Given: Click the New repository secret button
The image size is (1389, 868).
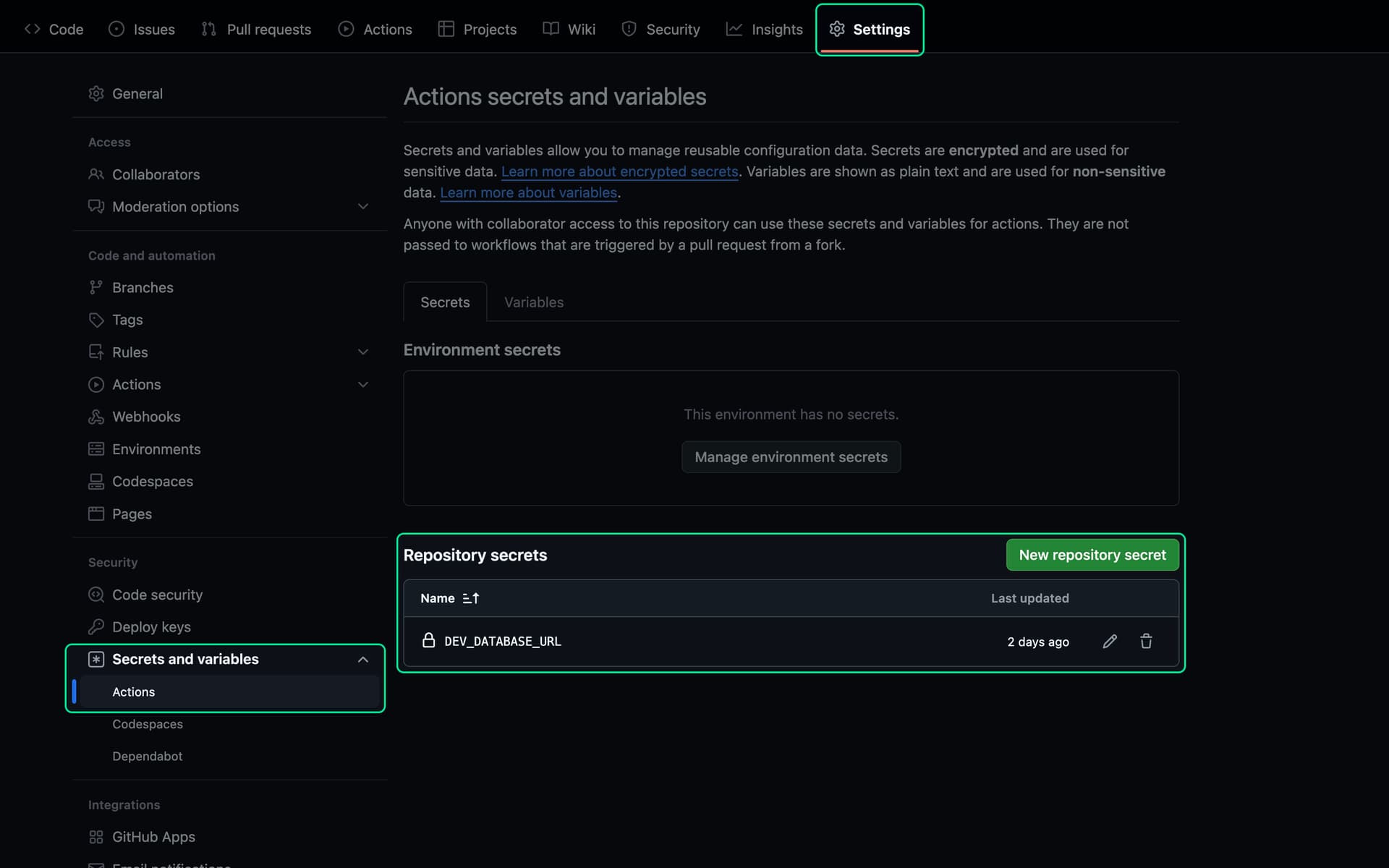Looking at the screenshot, I should tap(1092, 555).
